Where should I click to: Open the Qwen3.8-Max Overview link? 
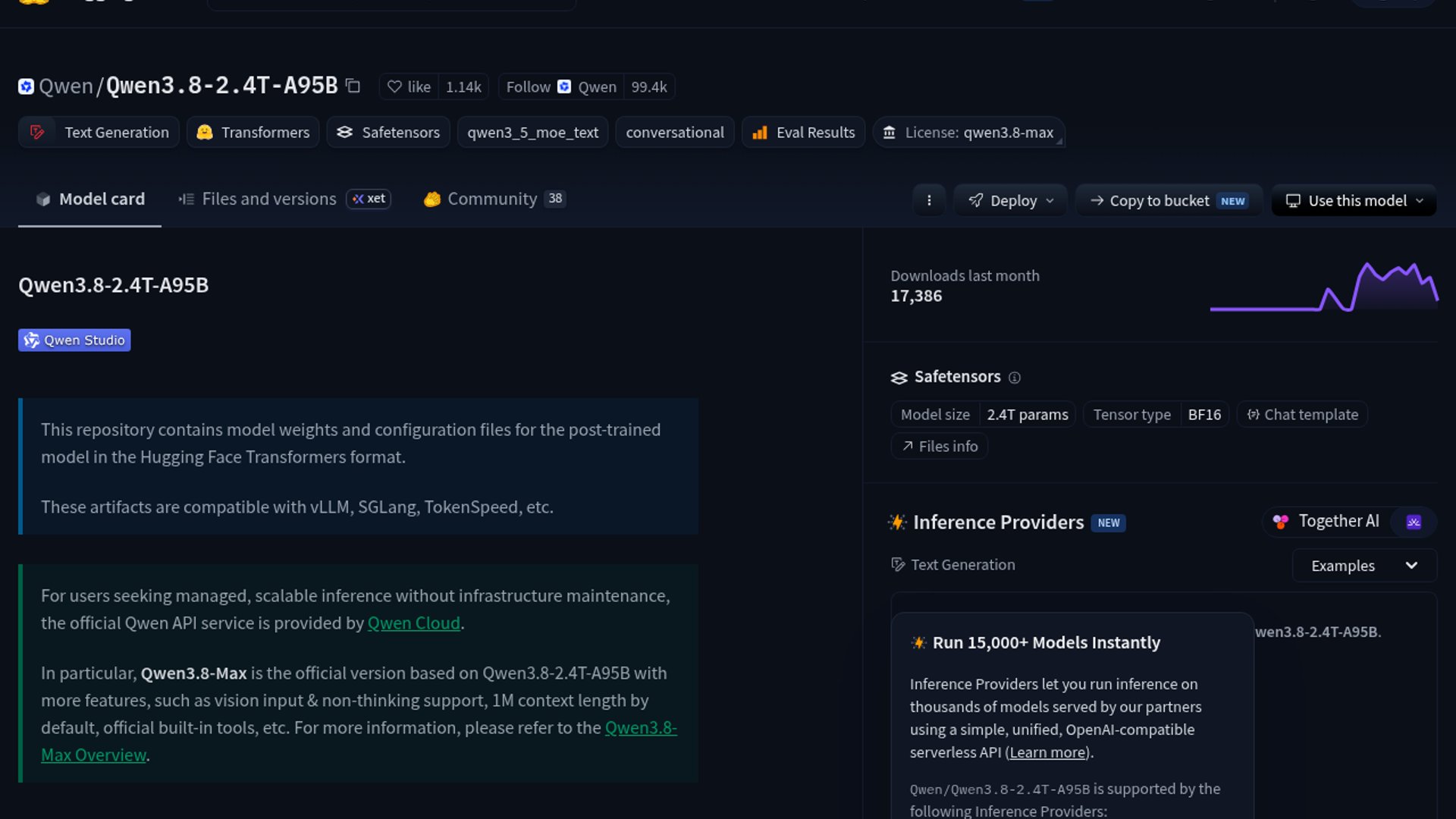coord(359,741)
